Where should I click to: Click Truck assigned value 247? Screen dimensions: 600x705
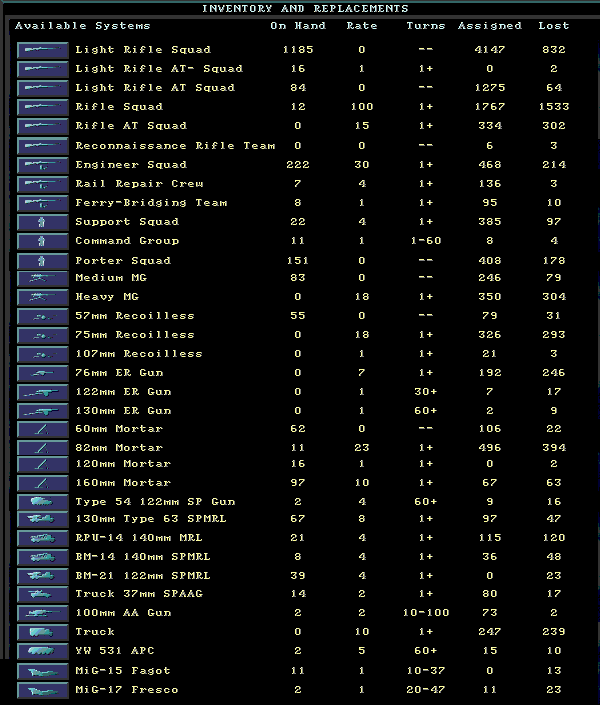[x=490, y=632]
